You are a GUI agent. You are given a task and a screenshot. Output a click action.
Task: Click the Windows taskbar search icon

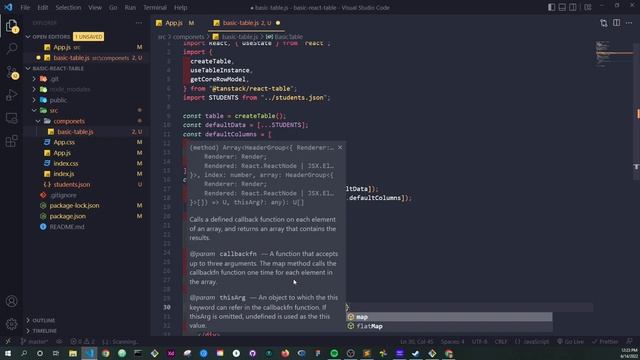(x=24, y=353)
